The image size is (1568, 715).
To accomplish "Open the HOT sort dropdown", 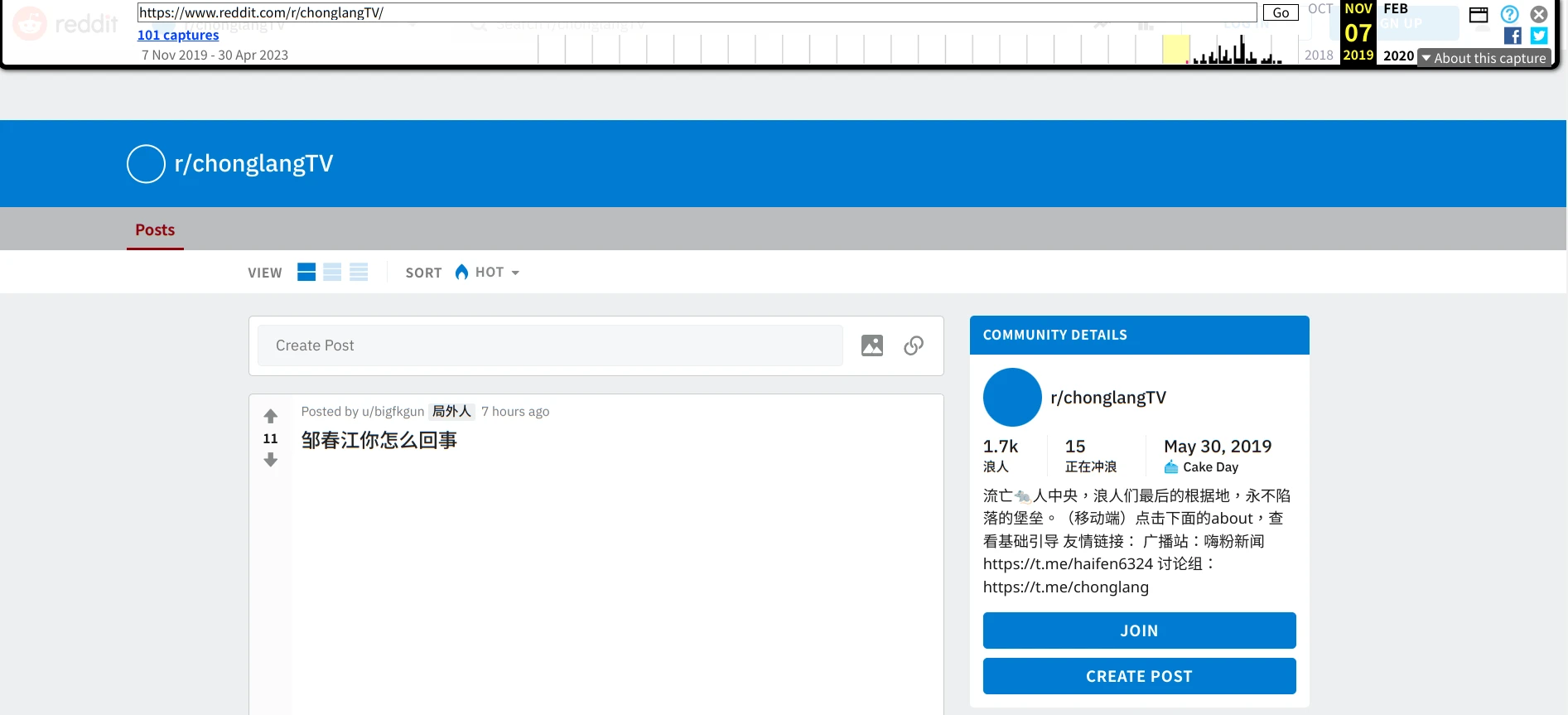I will (x=488, y=273).
